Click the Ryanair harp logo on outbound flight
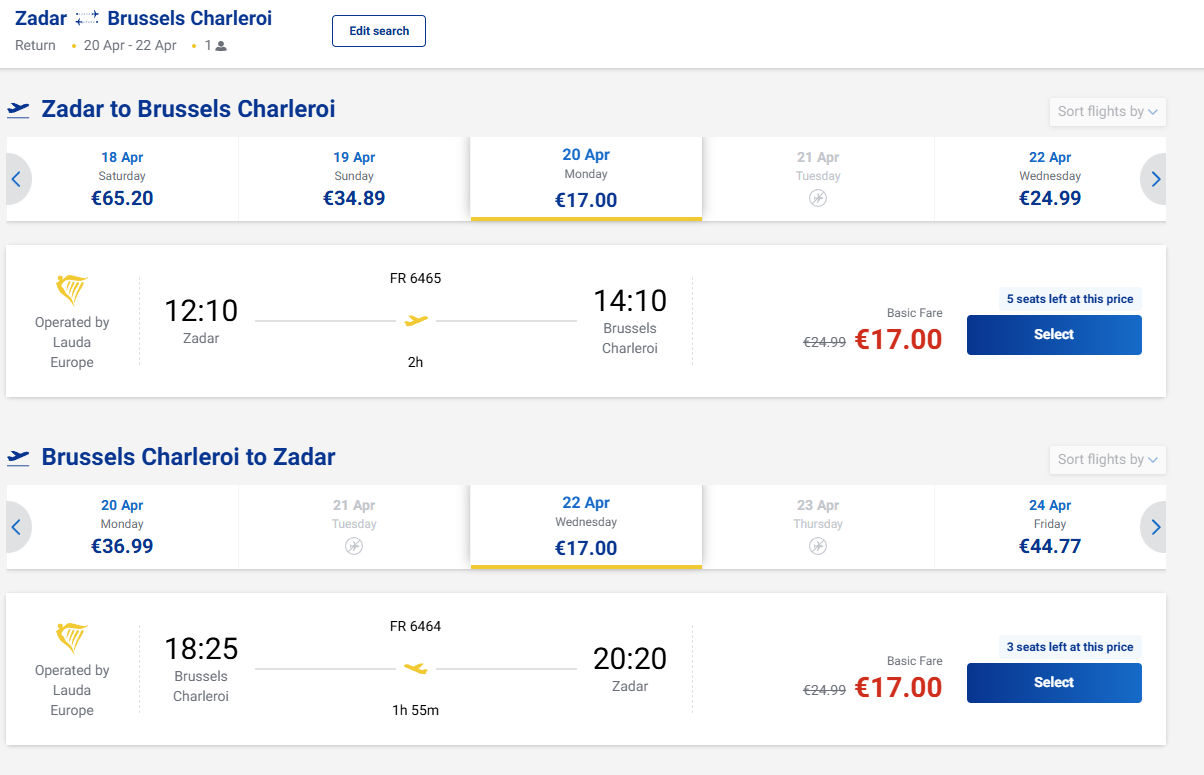Viewport: 1204px width, 775px height. coord(72,290)
